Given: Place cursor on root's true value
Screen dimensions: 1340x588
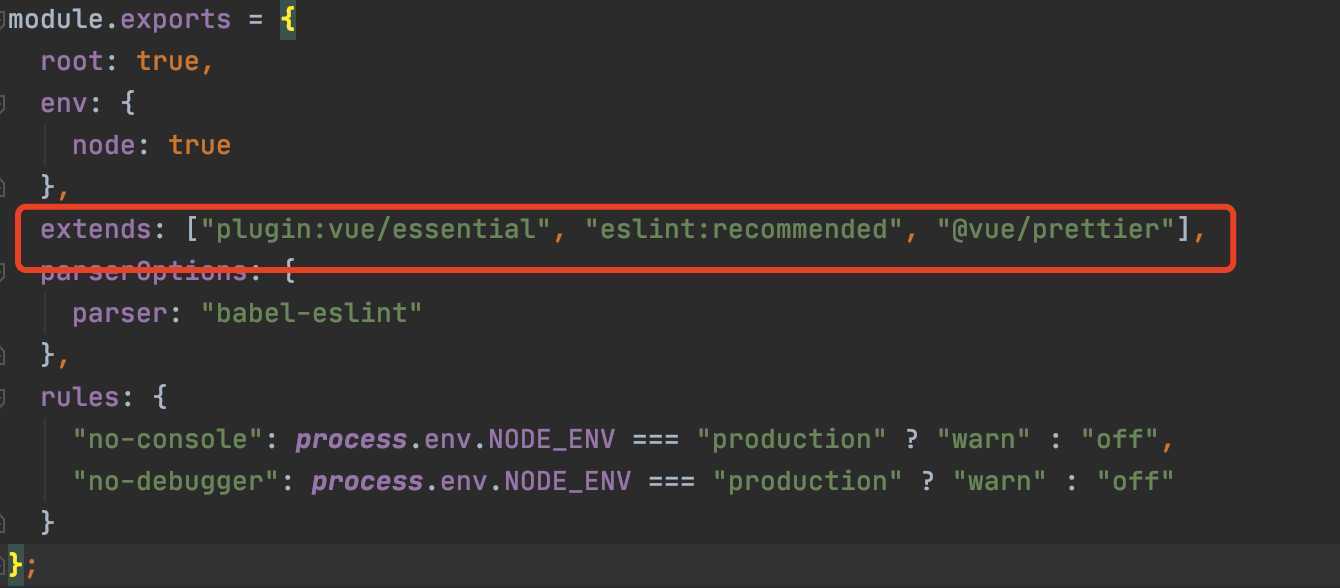Looking at the screenshot, I should pos(168,61).
